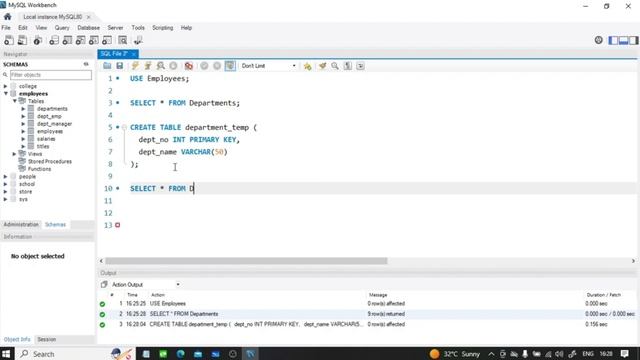Screen dimensions: 640x360
Task: Expand the departments table
Action: (x=23, y=109)
